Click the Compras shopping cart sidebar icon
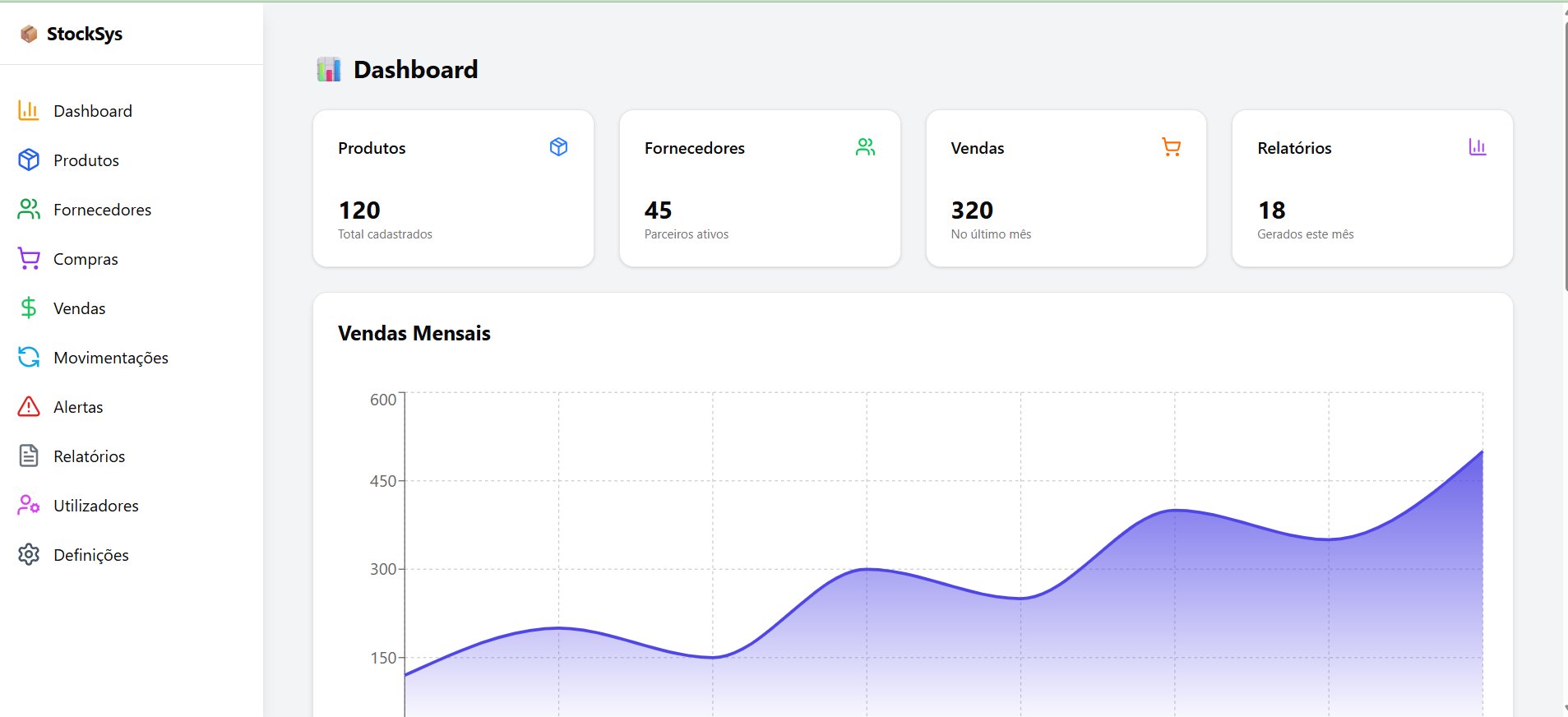Screen dimensions: 1568x717 [x=29, y=259]
